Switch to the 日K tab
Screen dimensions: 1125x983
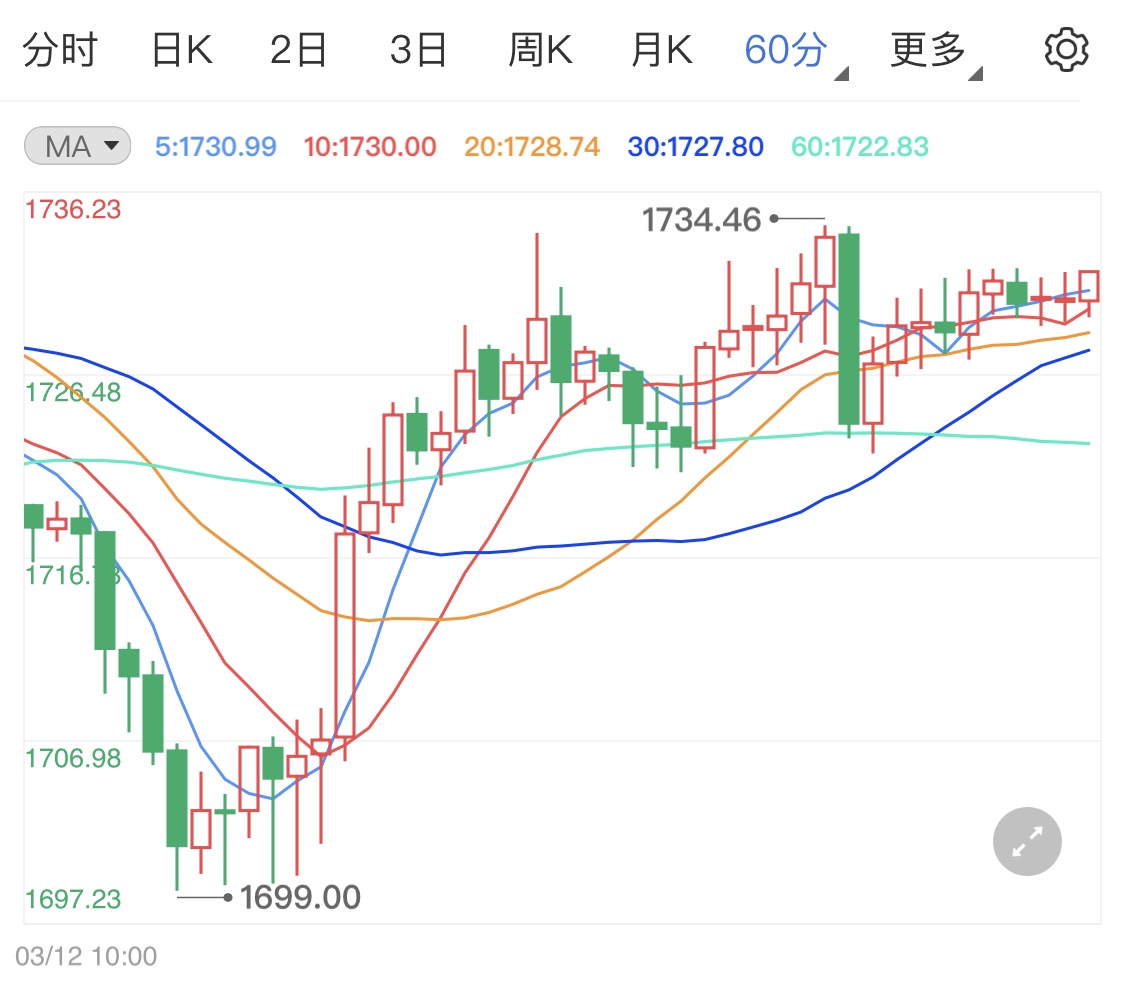coord(182,50)
